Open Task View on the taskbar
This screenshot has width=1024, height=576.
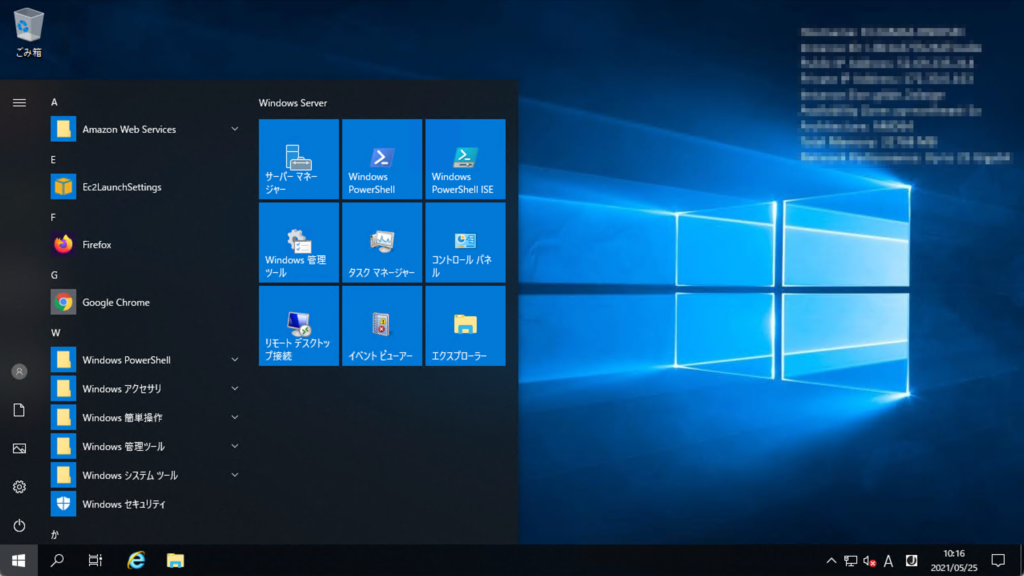coord(95,560)
